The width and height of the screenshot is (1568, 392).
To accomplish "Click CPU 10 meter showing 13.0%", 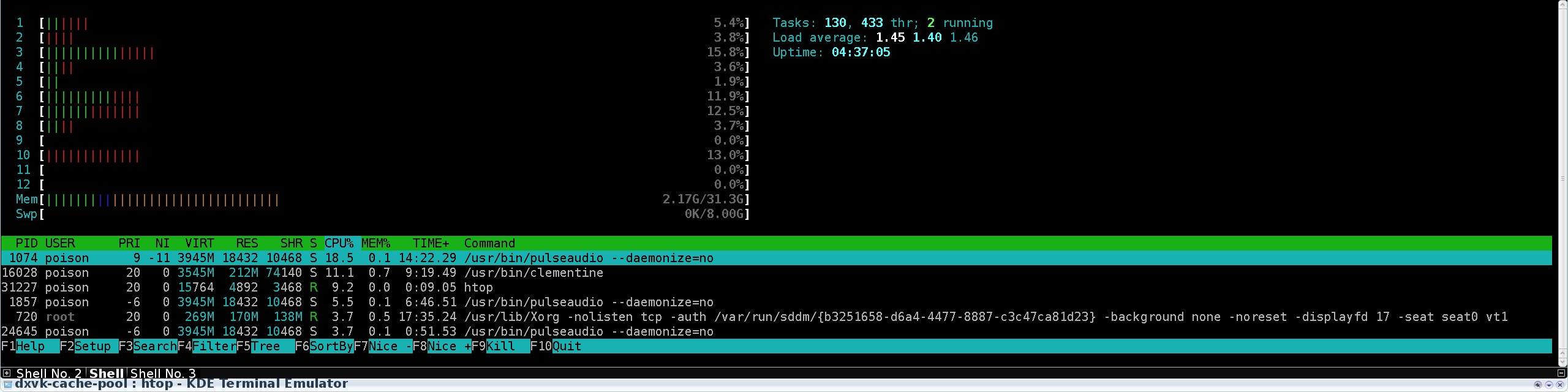I will click(x=383, y=155).
